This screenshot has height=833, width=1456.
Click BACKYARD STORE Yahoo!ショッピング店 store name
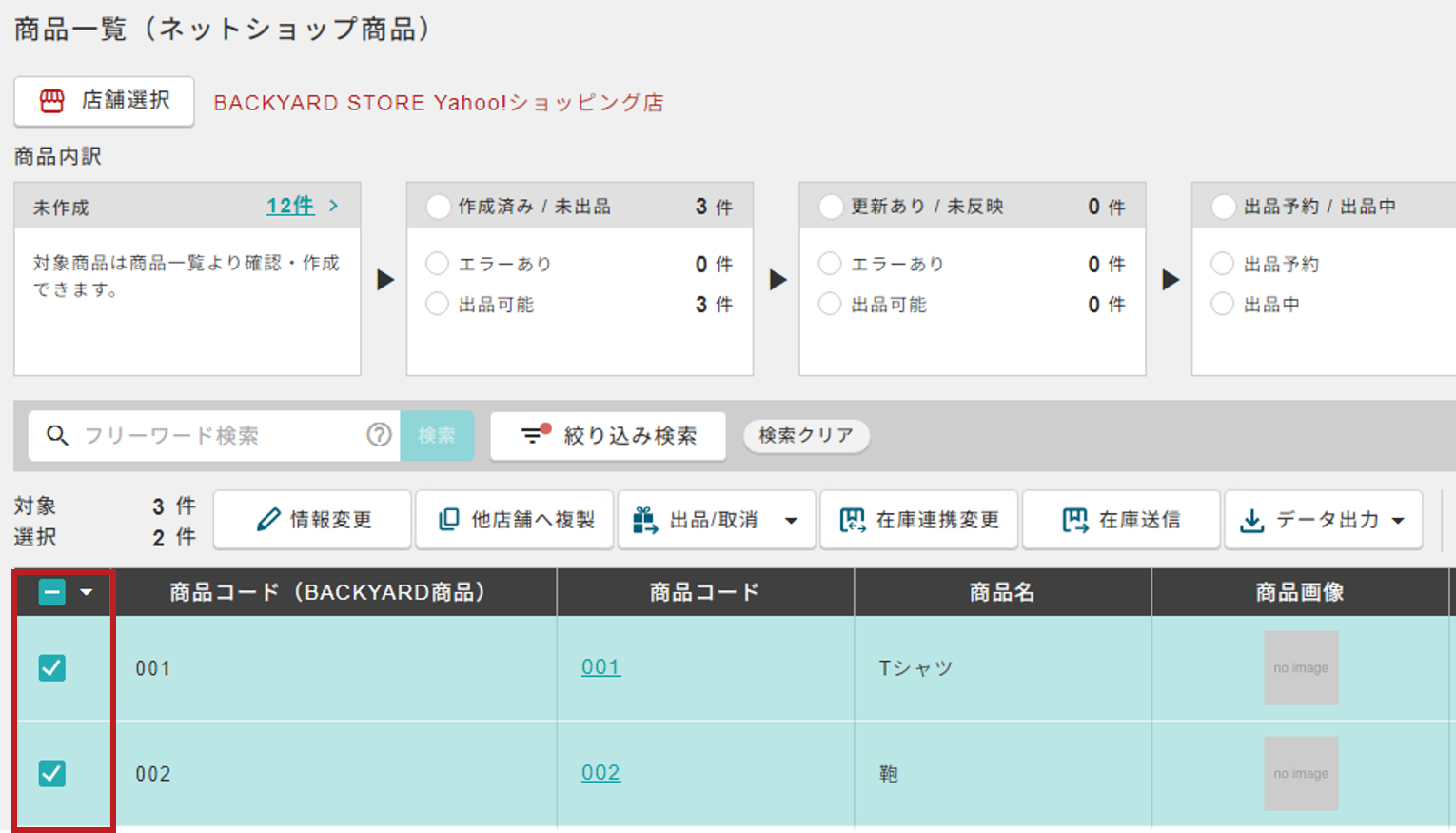tap(439, 103)
